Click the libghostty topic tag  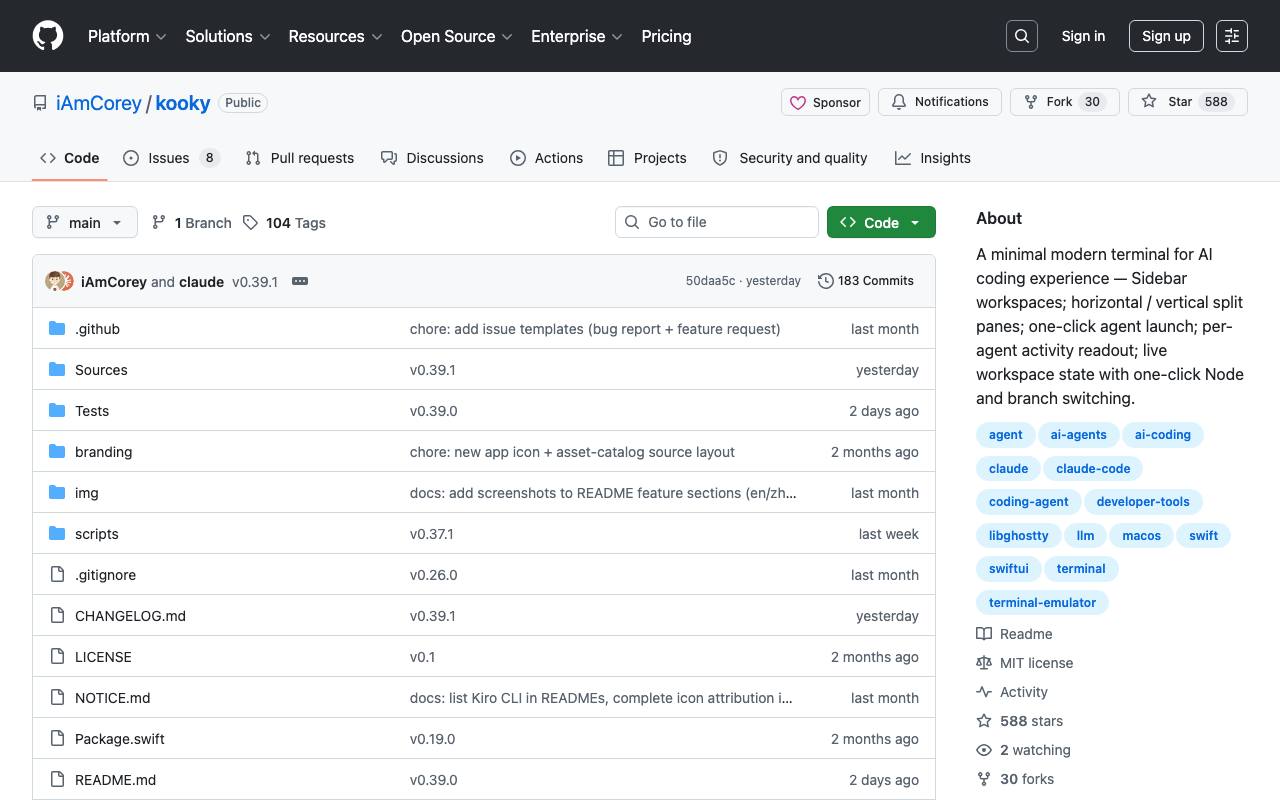(x=1018, y=535)
